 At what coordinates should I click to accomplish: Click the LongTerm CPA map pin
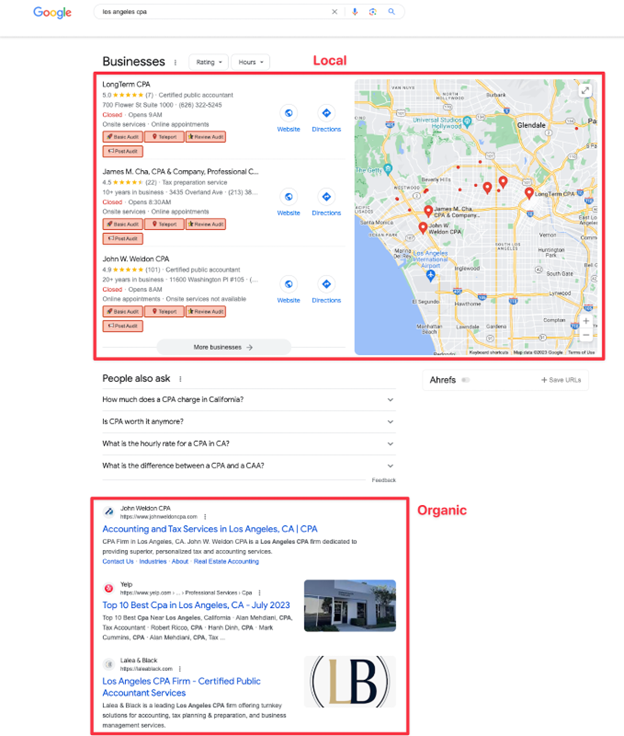pos(529,193)
